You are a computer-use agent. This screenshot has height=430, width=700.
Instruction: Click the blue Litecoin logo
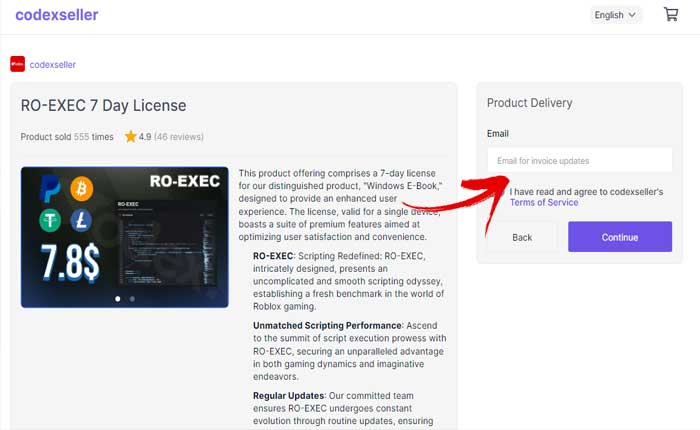(82, 221)
